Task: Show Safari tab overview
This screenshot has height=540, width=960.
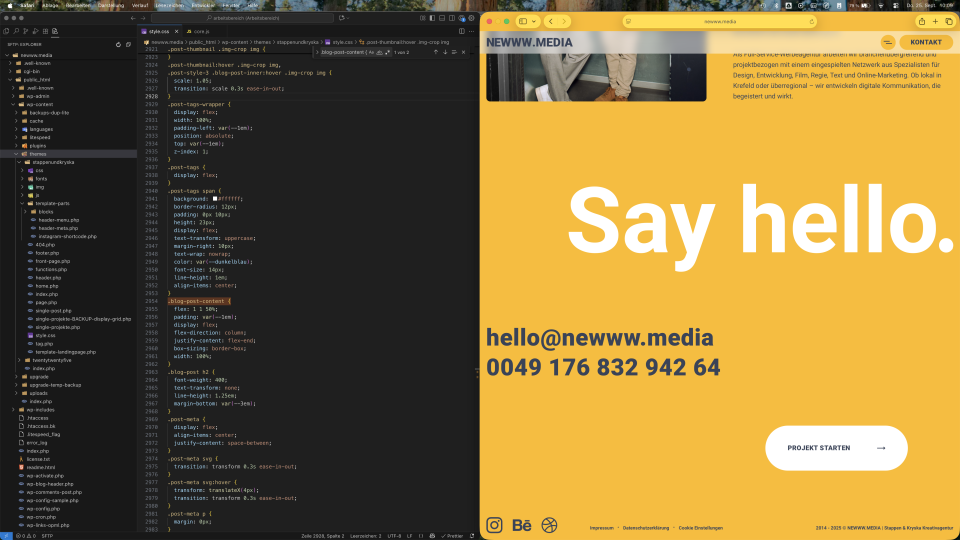Action: pos(948,21)
